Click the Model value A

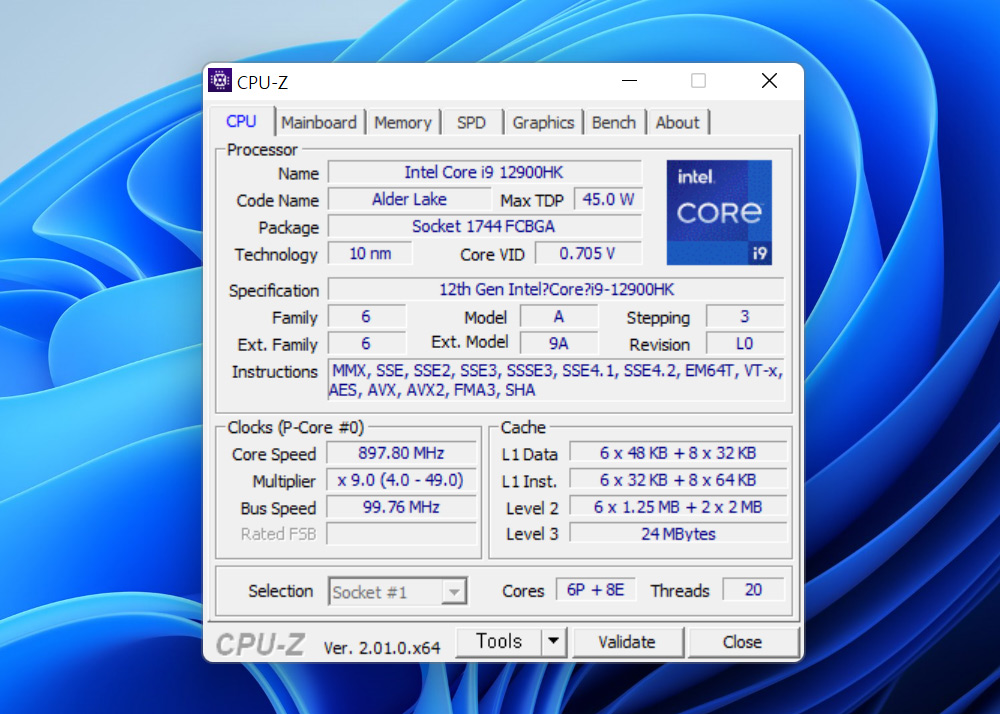[559, 317]
